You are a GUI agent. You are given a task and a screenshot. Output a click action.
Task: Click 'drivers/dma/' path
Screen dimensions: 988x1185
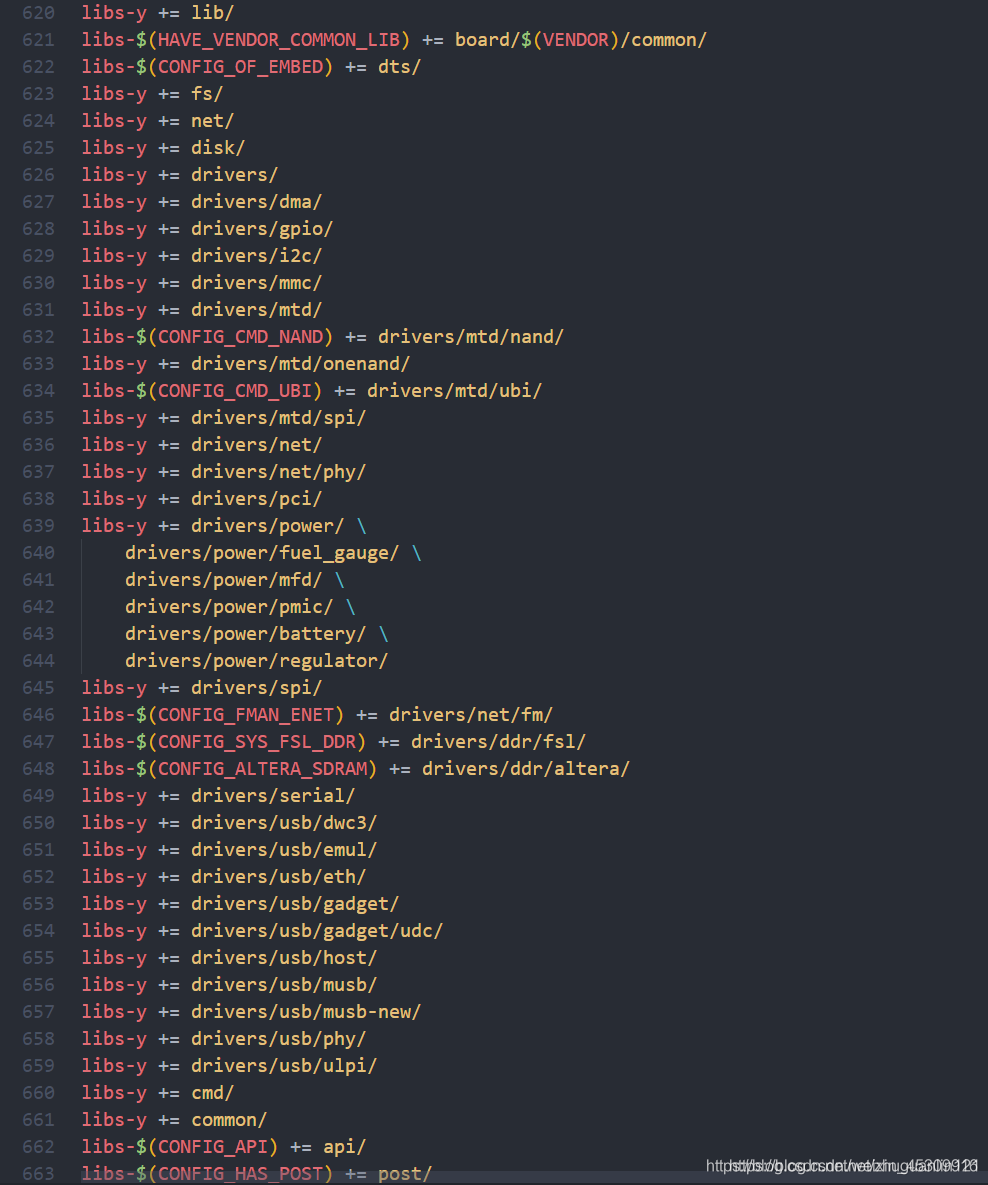pyautogui.click(x=256, y=202)
